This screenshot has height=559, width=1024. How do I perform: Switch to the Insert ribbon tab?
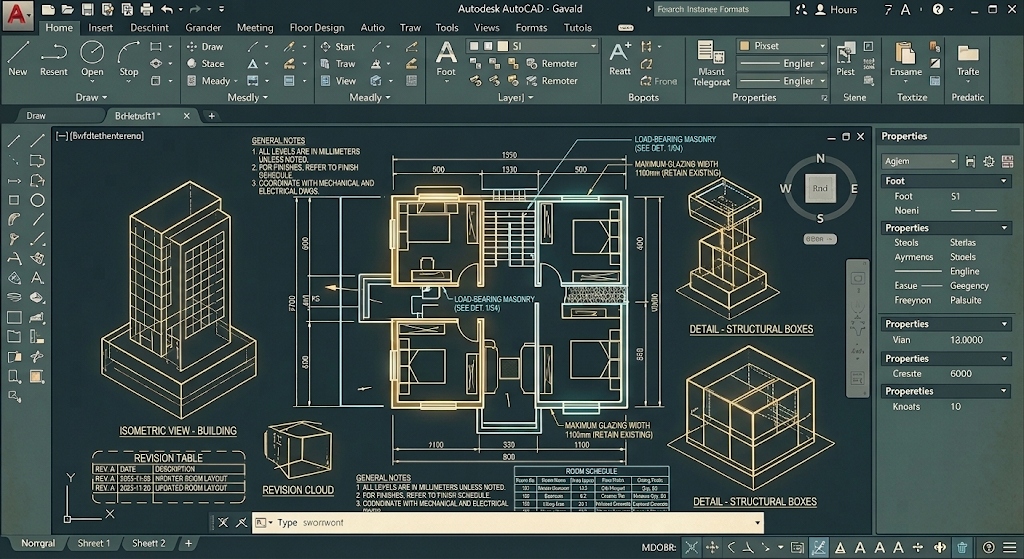pos(101,27)
